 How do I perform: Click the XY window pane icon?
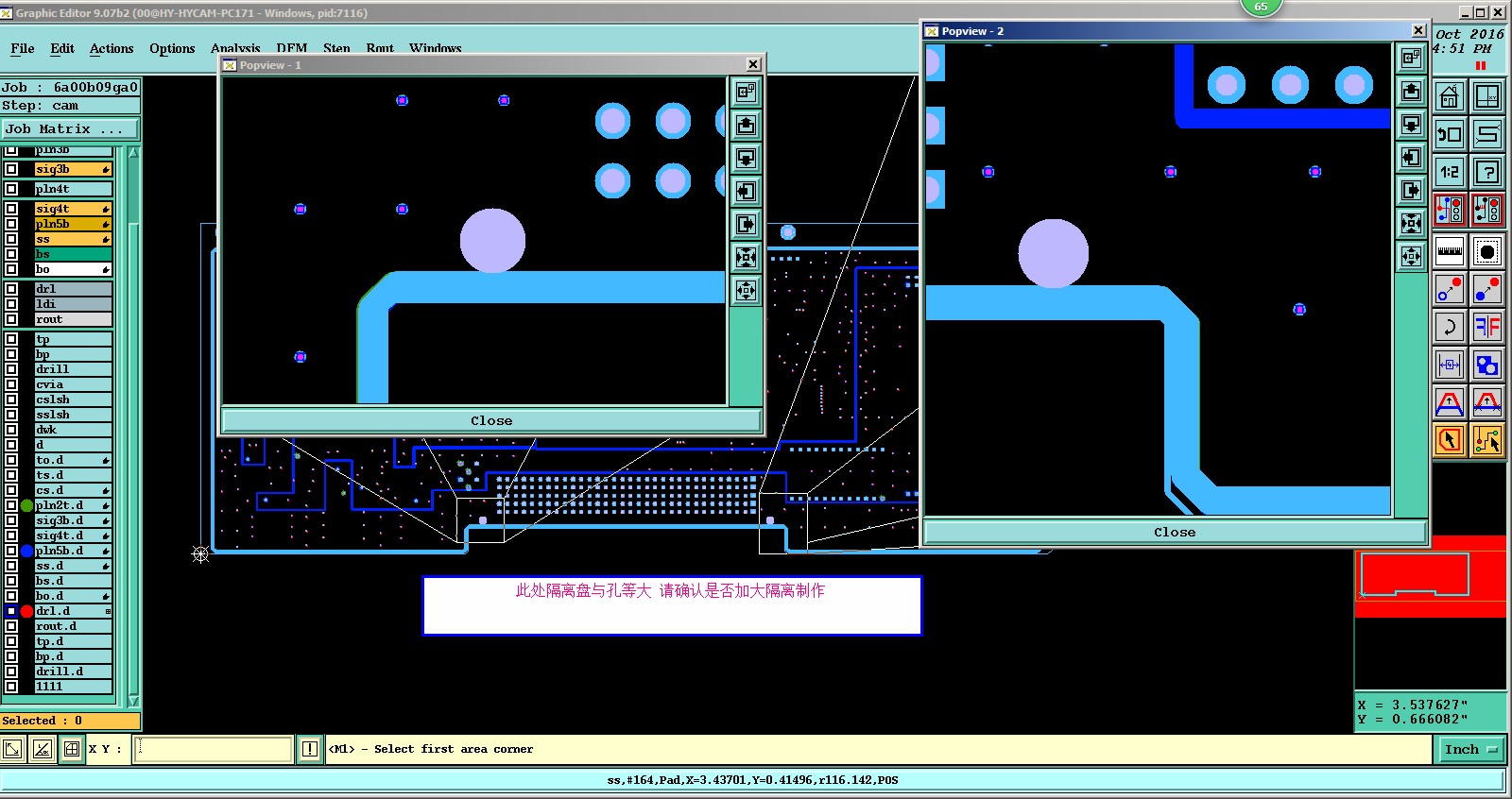[1487, 96]
